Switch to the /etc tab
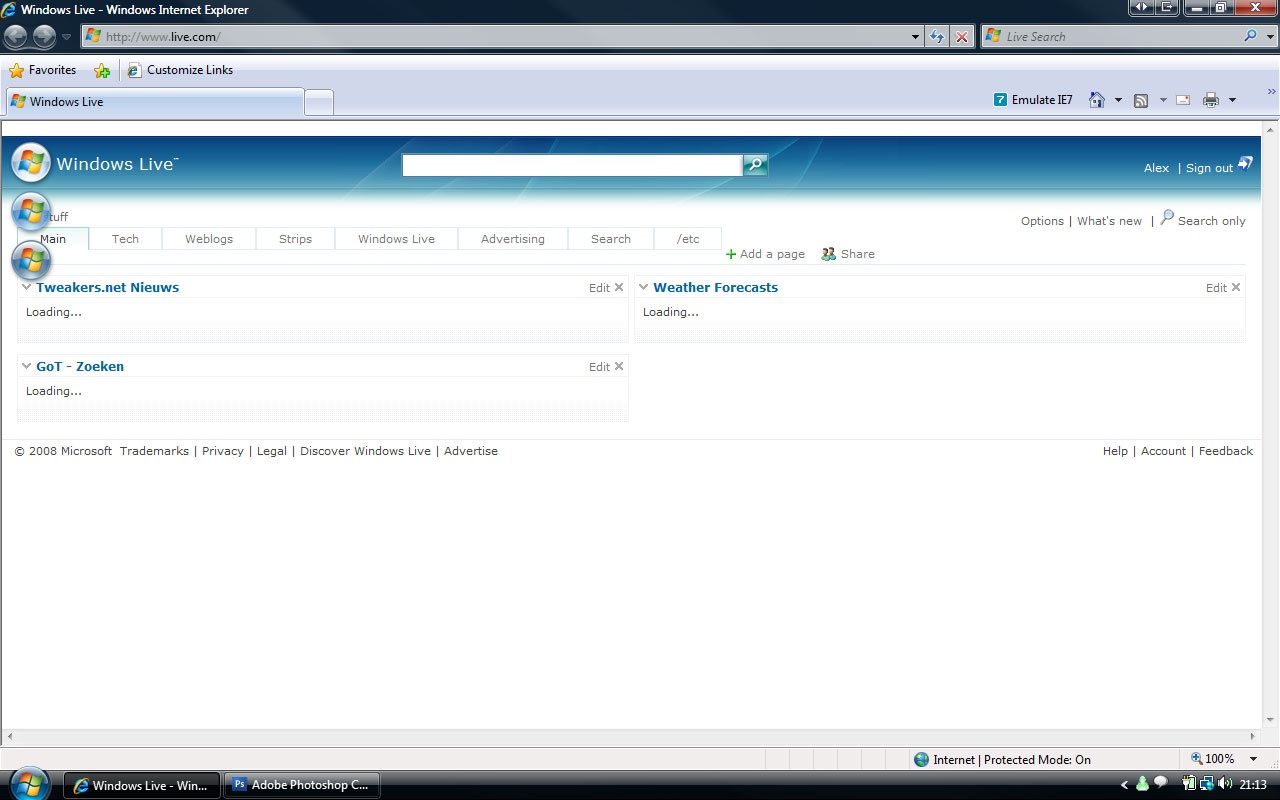This screenshot has width=1280, height=800. pos(688,239)
